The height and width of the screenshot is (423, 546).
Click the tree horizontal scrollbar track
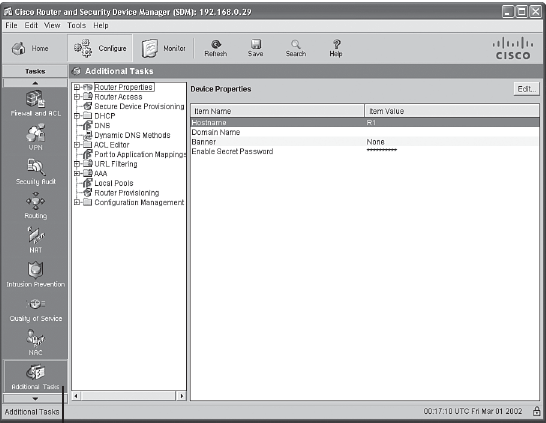[x=129, y=395]
